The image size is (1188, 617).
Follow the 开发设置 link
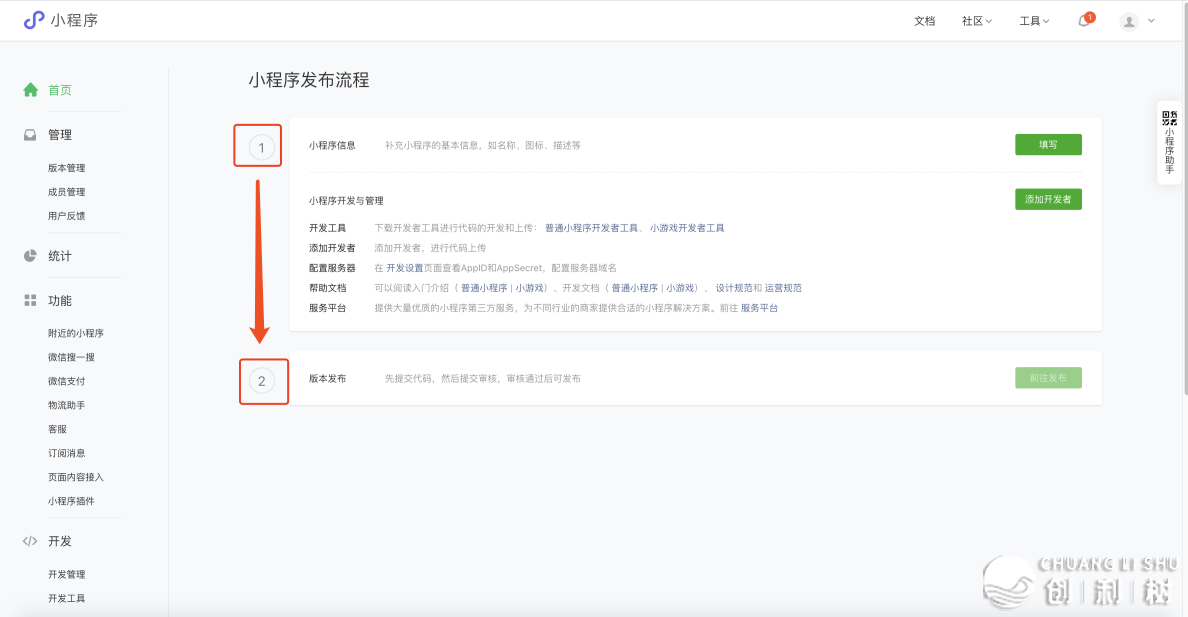point(406,268)
